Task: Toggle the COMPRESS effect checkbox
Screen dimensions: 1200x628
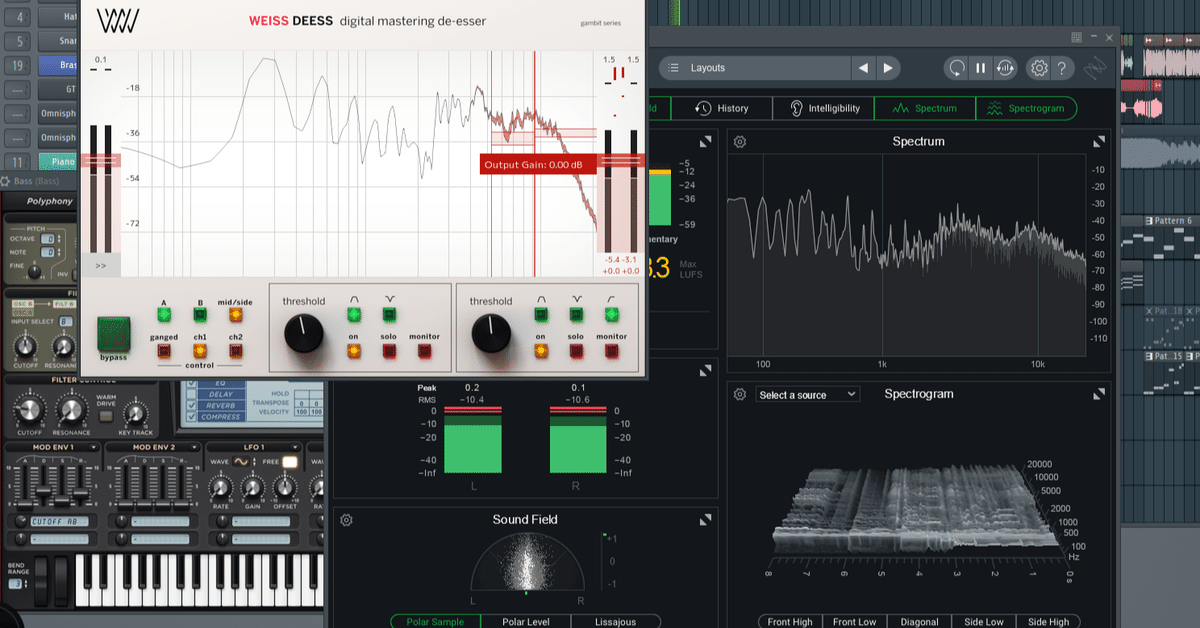Action: [x=192, y=417]
